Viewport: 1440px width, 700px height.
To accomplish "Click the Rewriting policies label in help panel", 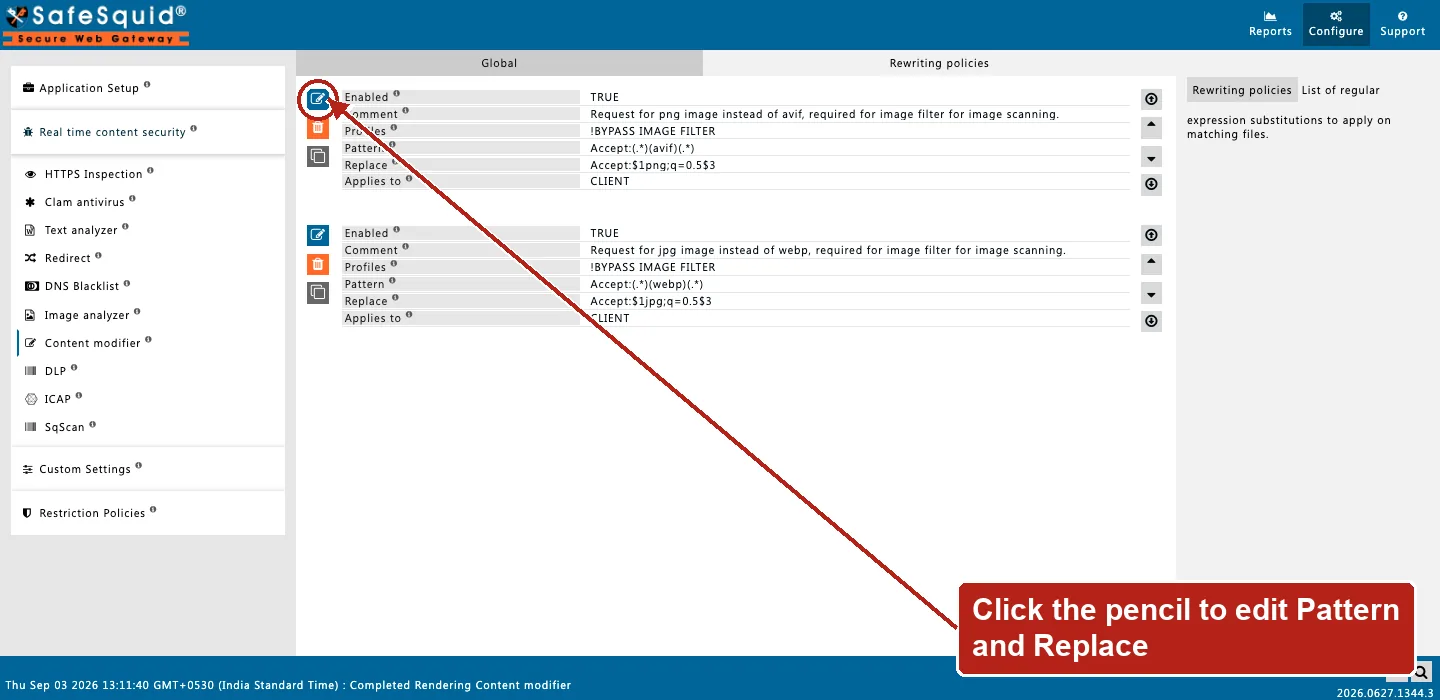I will (x=1242, y=90).
